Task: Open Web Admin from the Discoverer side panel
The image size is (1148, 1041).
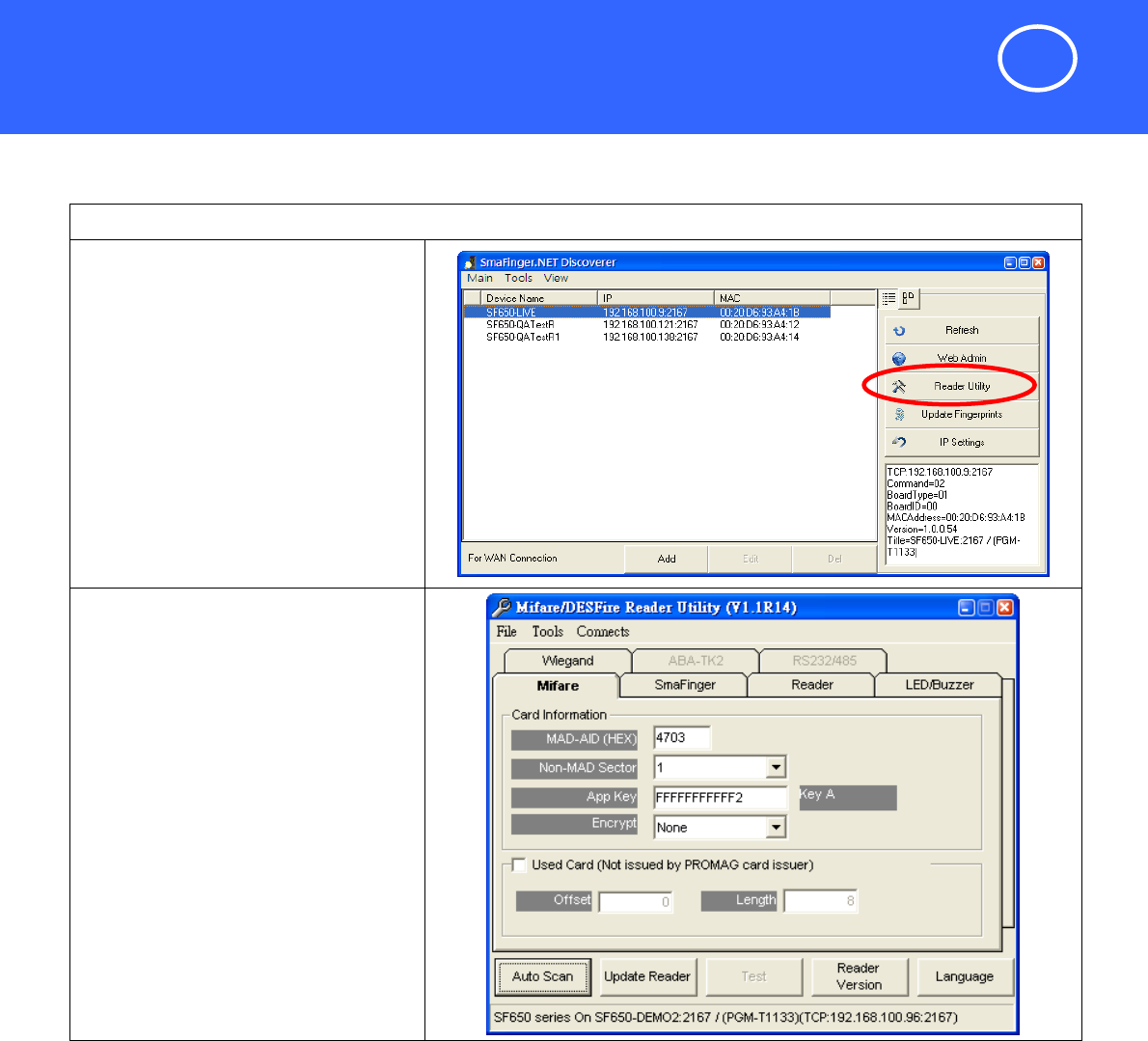Action: coord(961,358)
